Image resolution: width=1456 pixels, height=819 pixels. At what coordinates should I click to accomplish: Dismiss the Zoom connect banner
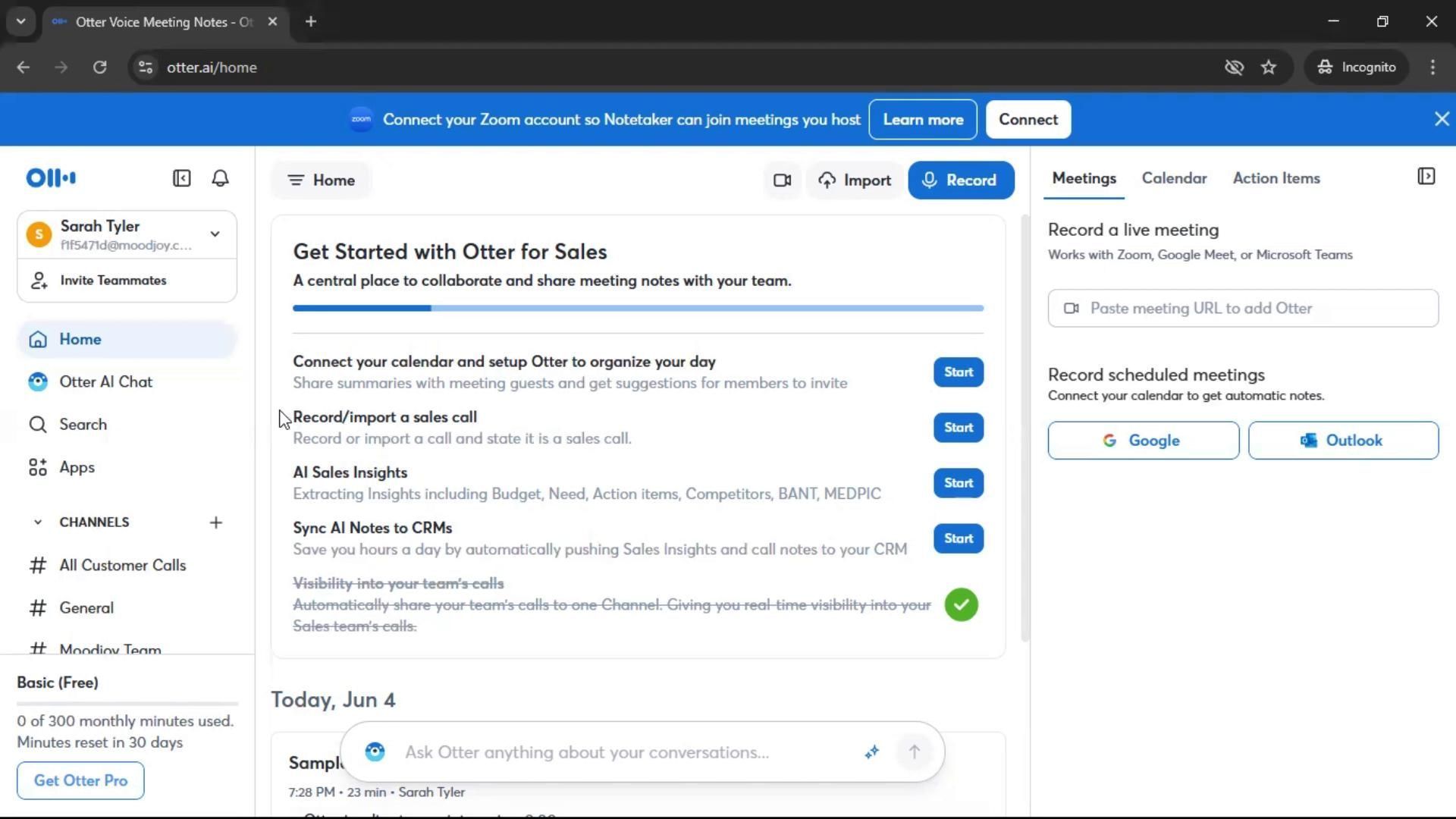(x=1442, y=119)
